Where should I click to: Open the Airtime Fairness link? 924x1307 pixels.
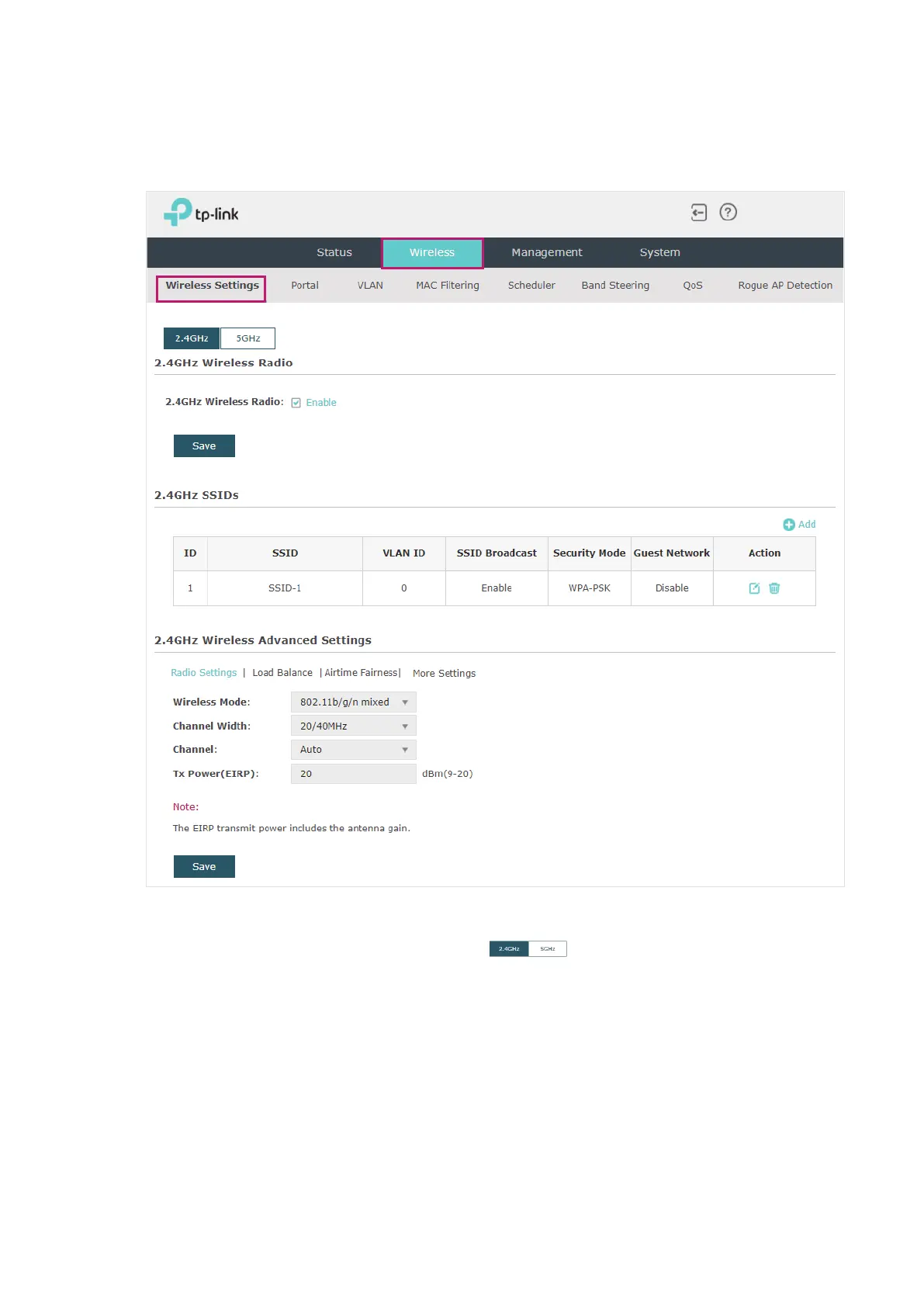click(361, 673)
